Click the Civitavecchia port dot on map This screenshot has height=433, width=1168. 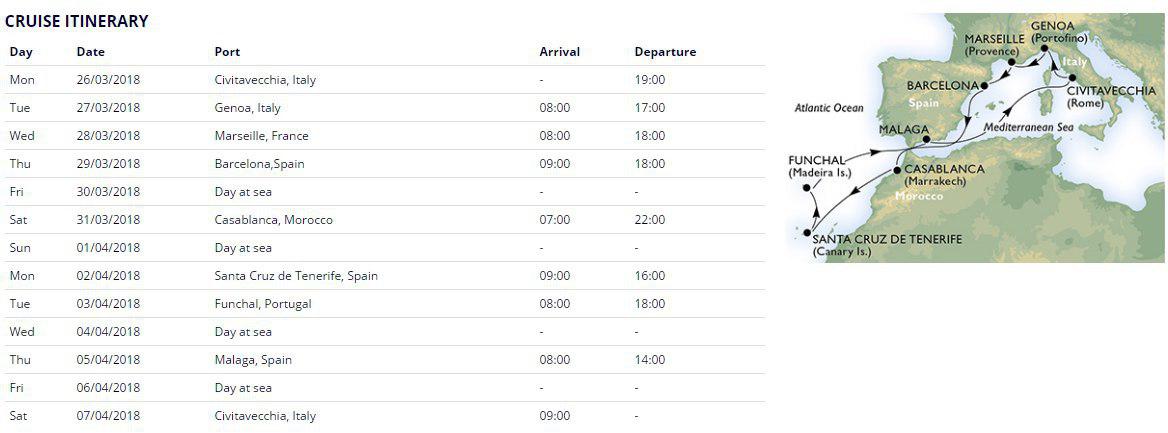[x=1071, y=77]
